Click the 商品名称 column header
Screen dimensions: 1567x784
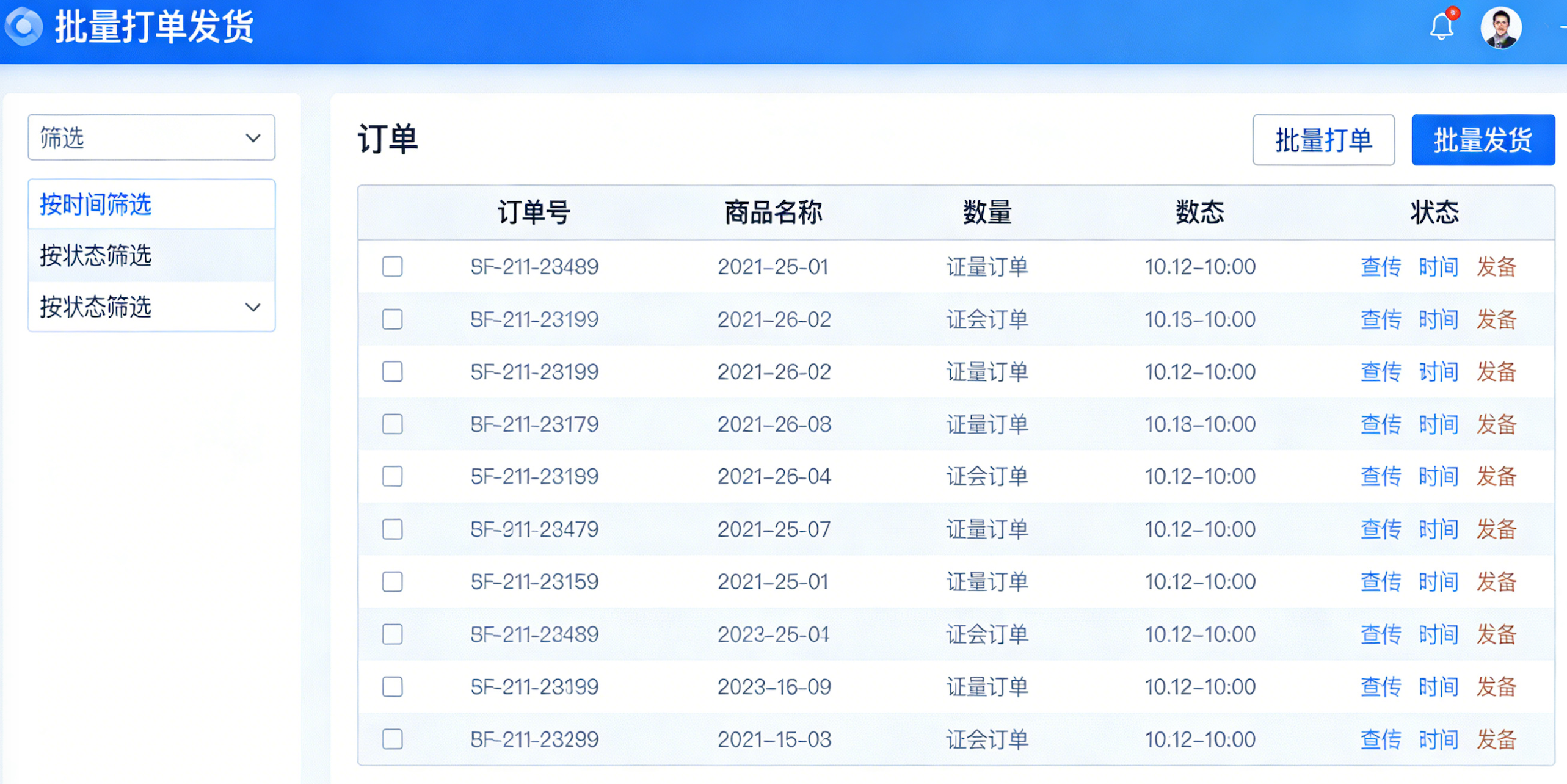[x=773, y=212]
